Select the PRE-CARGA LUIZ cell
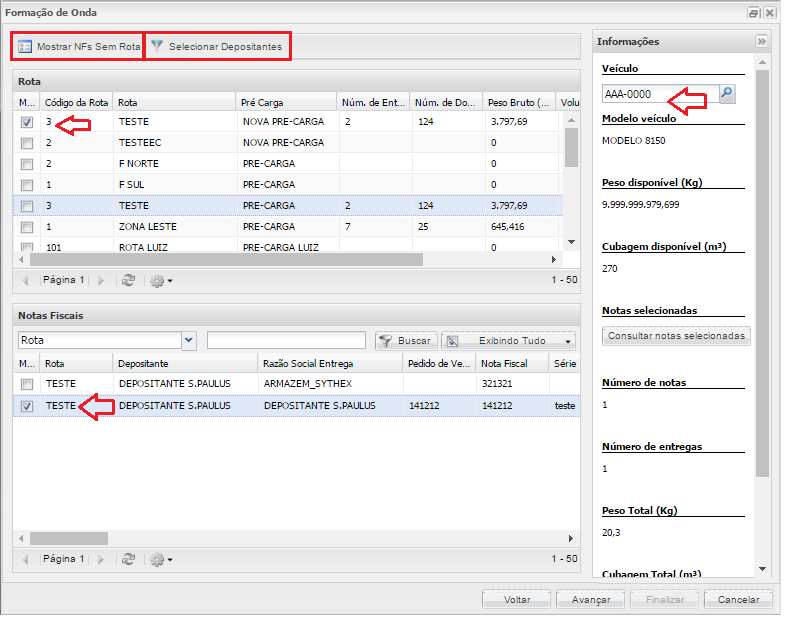Viewport: 785px width, 619px height. [288, 247]
